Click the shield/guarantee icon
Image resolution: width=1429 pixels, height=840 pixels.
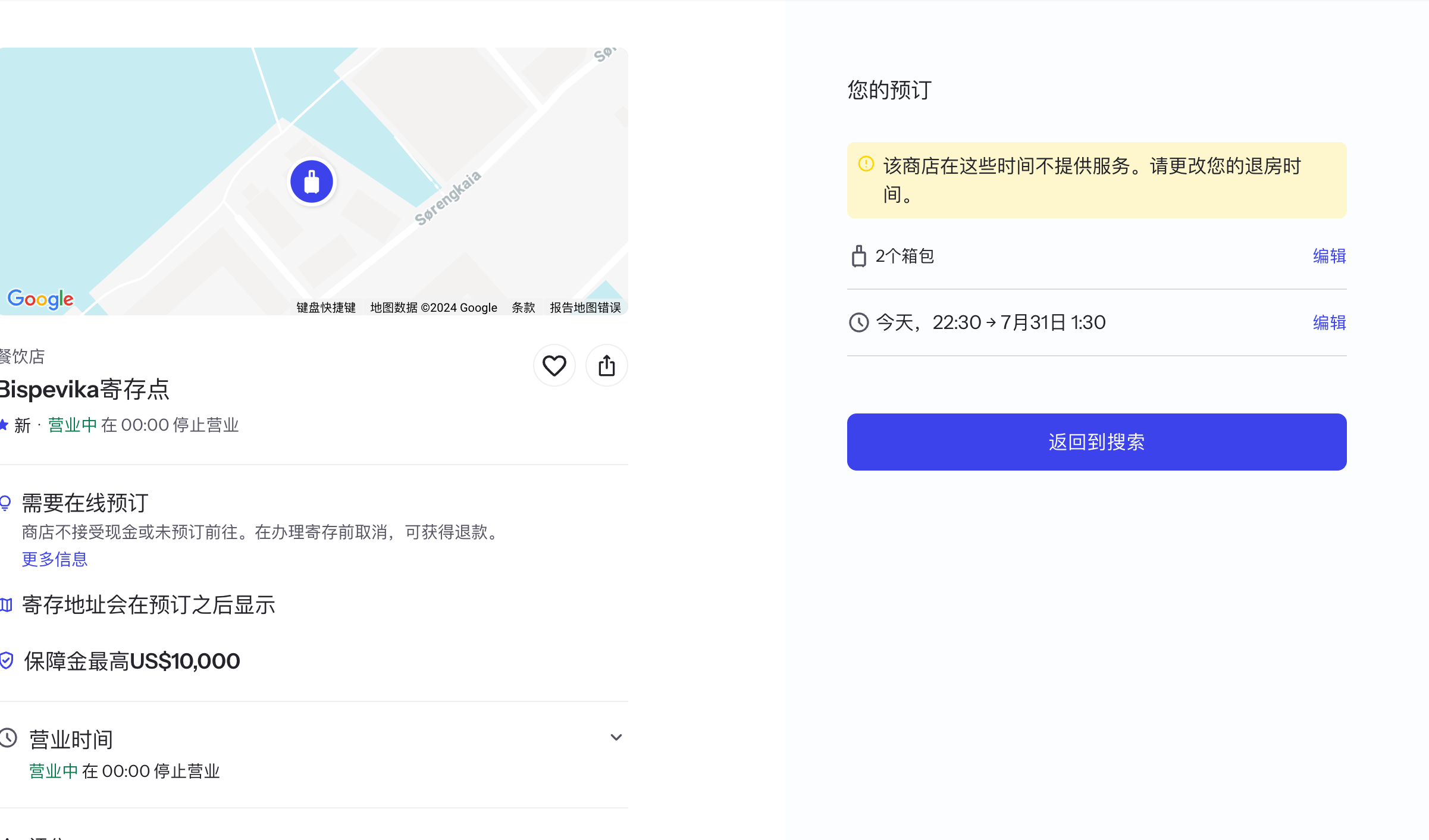(6, 660)
